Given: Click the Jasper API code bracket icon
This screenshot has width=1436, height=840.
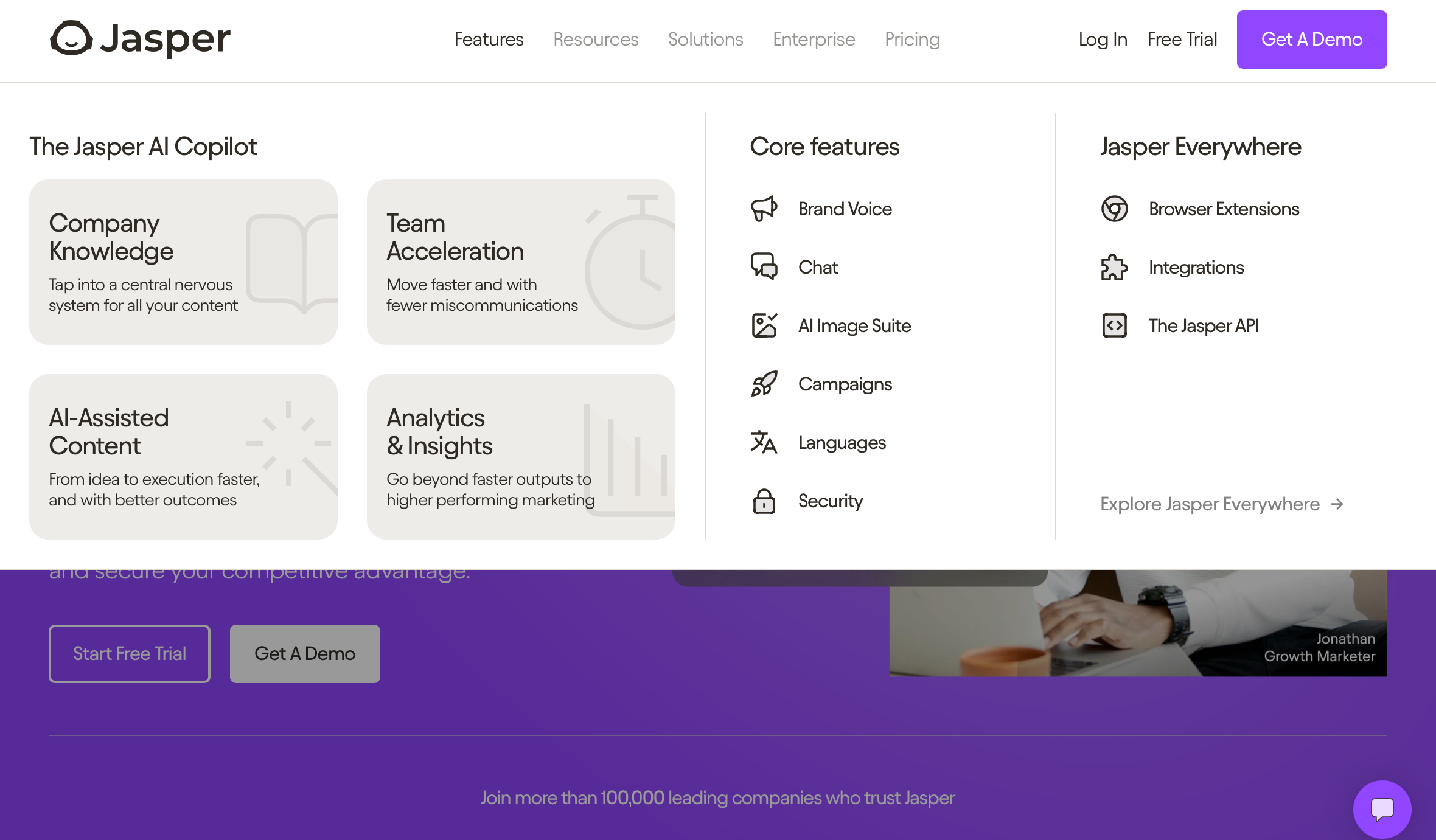Looking at the screenshot, I should click(x=1114, y=325).
